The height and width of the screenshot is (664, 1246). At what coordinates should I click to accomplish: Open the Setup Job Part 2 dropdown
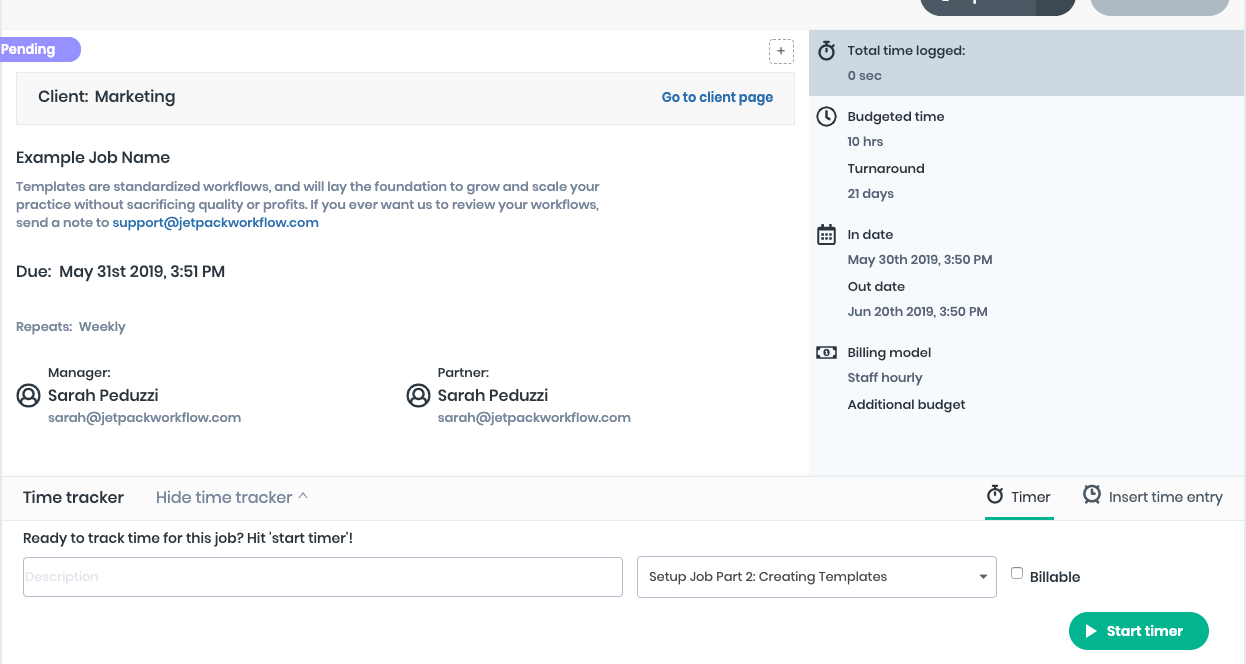click(x=816, y=577)
